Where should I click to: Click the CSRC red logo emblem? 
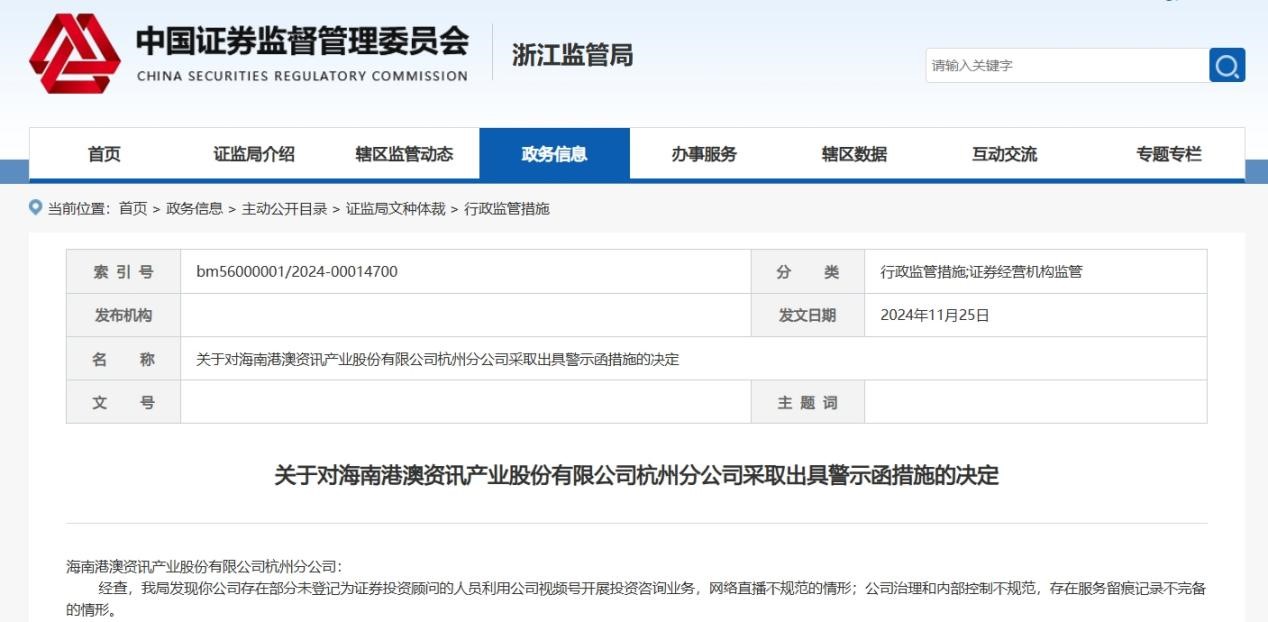(x=75, y=54)
